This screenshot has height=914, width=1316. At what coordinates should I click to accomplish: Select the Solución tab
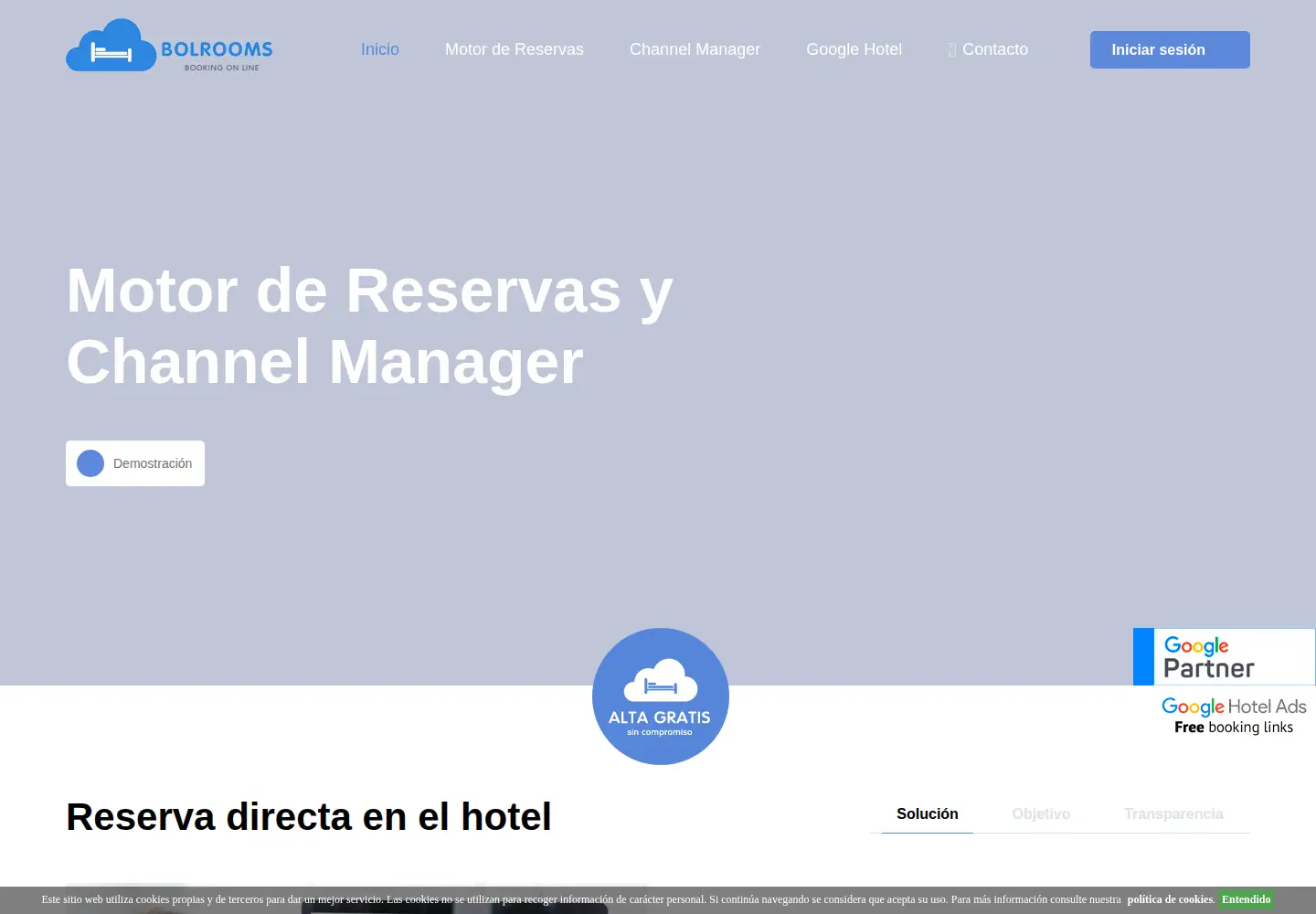[928, 813]
